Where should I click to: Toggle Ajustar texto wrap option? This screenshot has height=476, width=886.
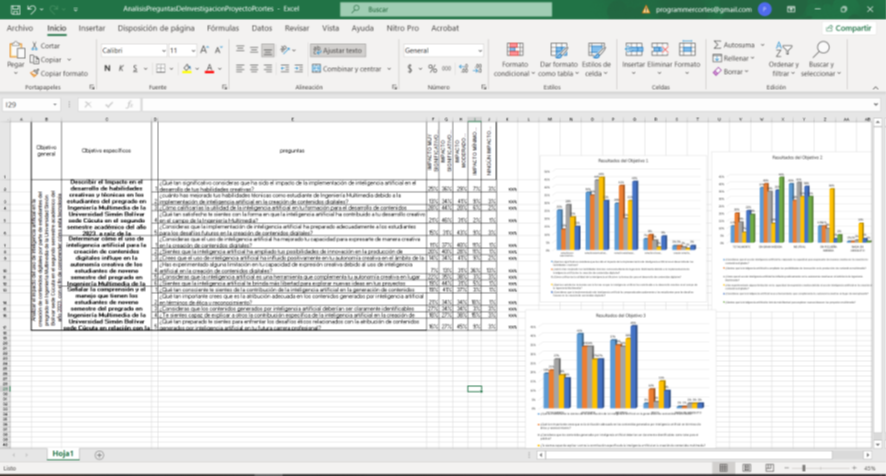(338, 50)
